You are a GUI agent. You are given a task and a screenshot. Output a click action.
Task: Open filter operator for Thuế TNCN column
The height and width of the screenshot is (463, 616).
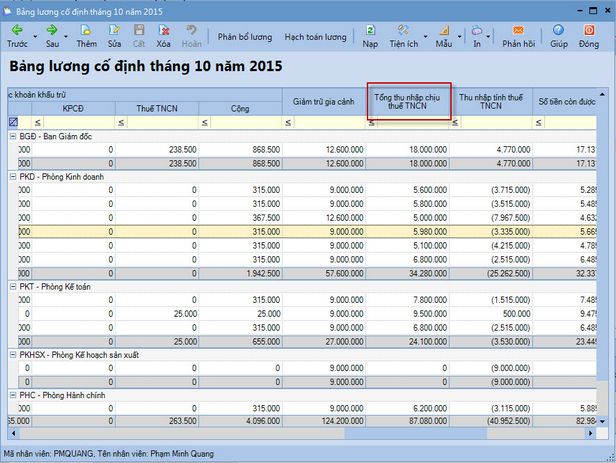(x=121, y=123)
